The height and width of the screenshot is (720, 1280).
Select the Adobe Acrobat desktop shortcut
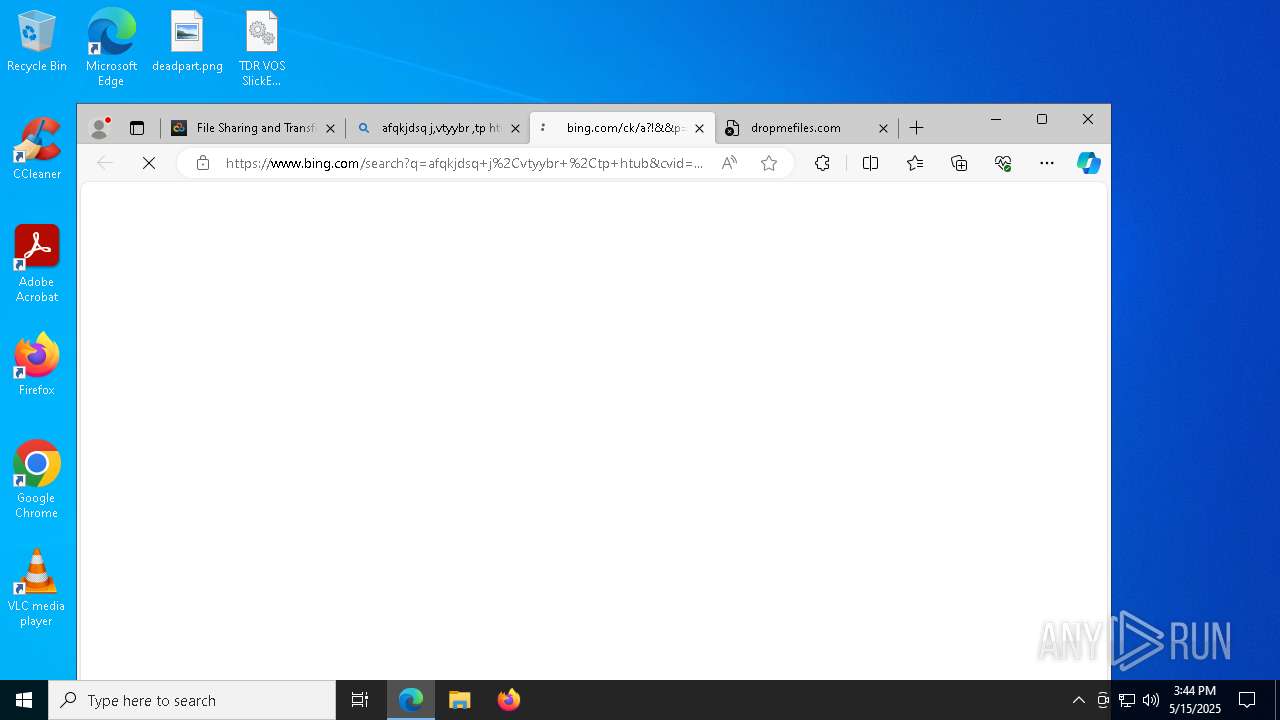click(37, 264)
